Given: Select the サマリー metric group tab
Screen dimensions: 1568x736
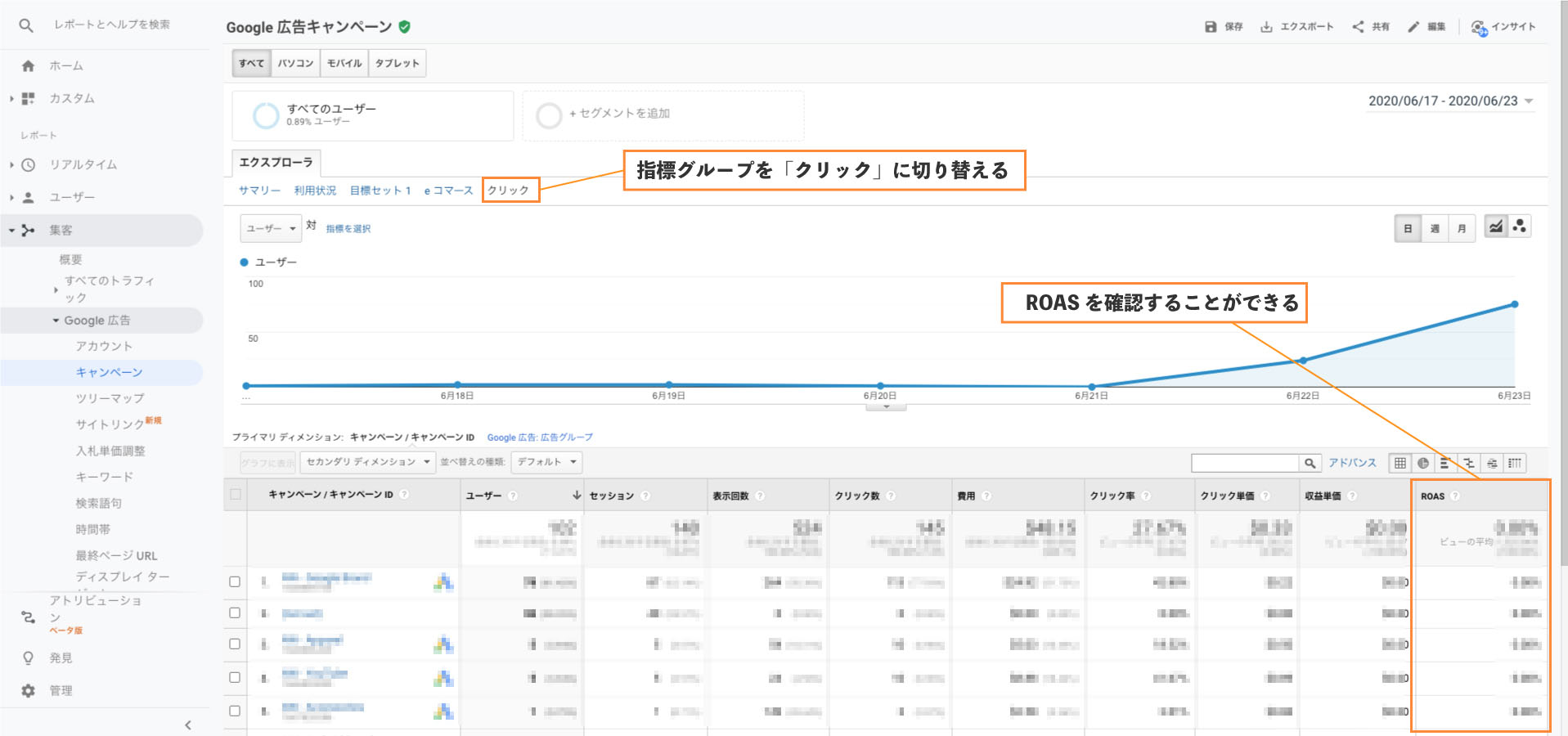Looking at the screenshot, I should pos(259,191).
